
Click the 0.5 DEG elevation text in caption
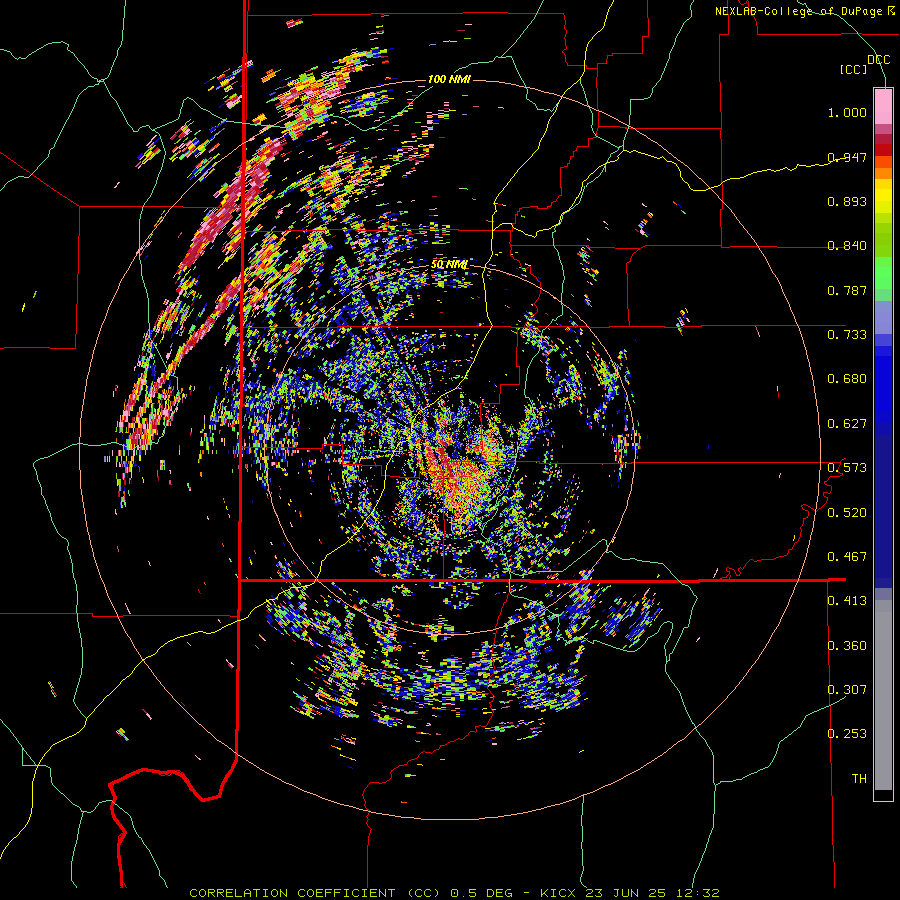click(x=483, y=893)
